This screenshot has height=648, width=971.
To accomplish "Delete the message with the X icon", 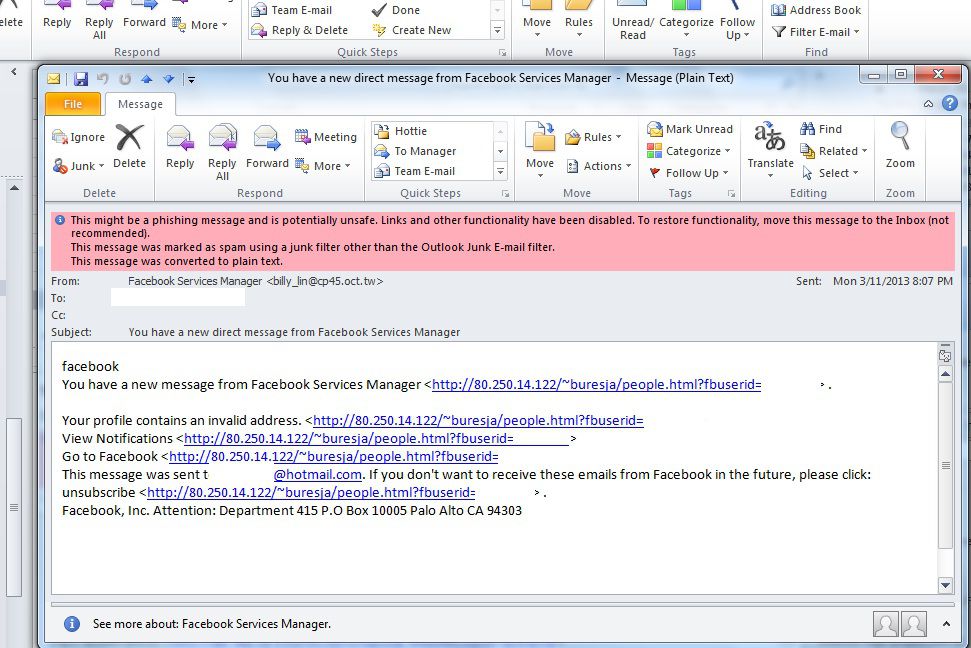I will coord(129,147).
